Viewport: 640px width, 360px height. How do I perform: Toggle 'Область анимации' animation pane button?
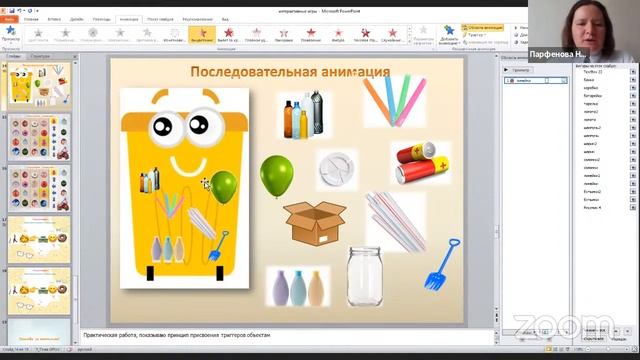point(483,28)
